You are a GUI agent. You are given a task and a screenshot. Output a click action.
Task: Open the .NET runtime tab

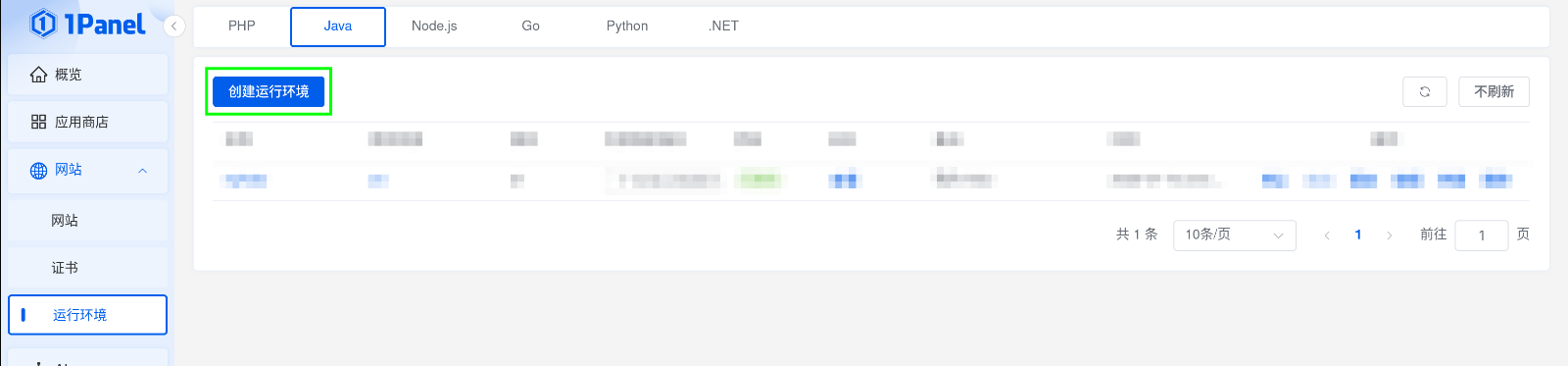(723, 26)
